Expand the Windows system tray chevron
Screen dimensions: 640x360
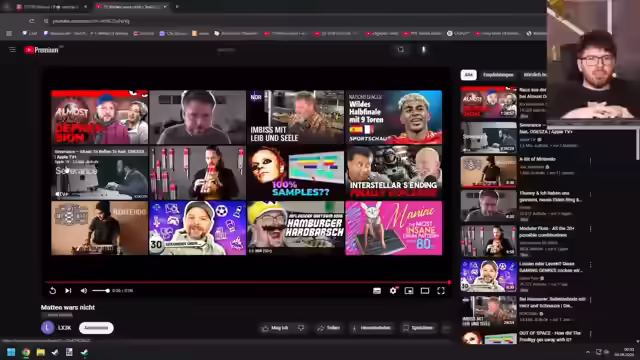coord(588,352)
